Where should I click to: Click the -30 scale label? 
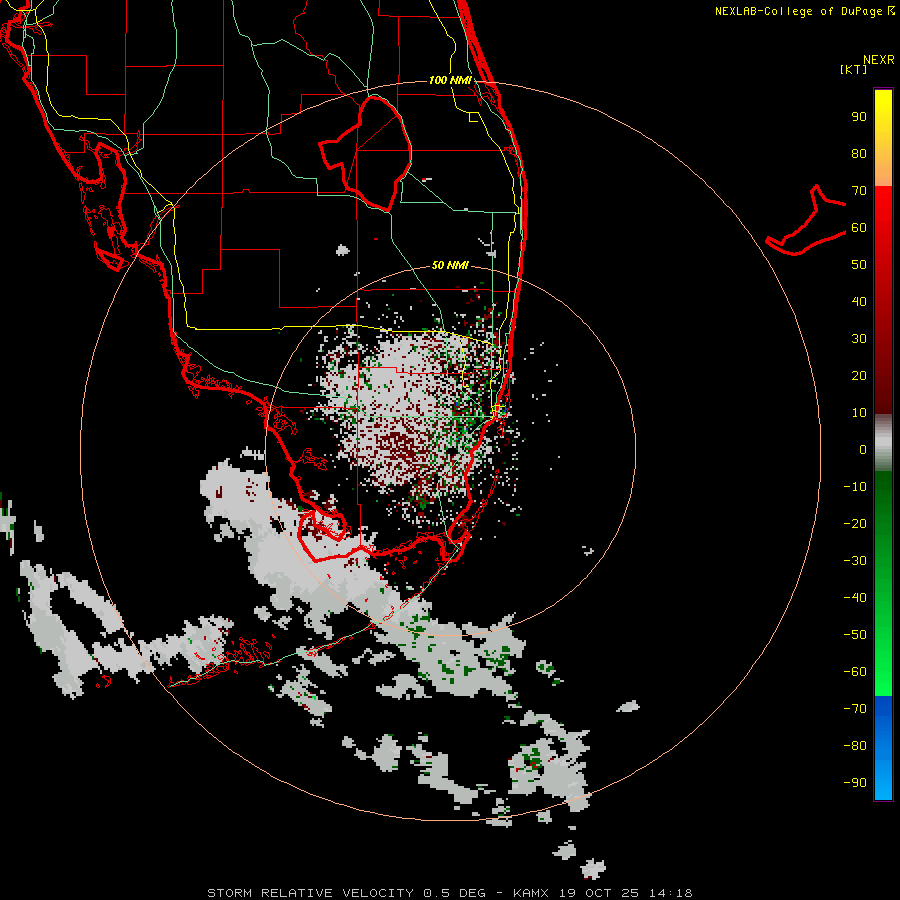(855, 561)
